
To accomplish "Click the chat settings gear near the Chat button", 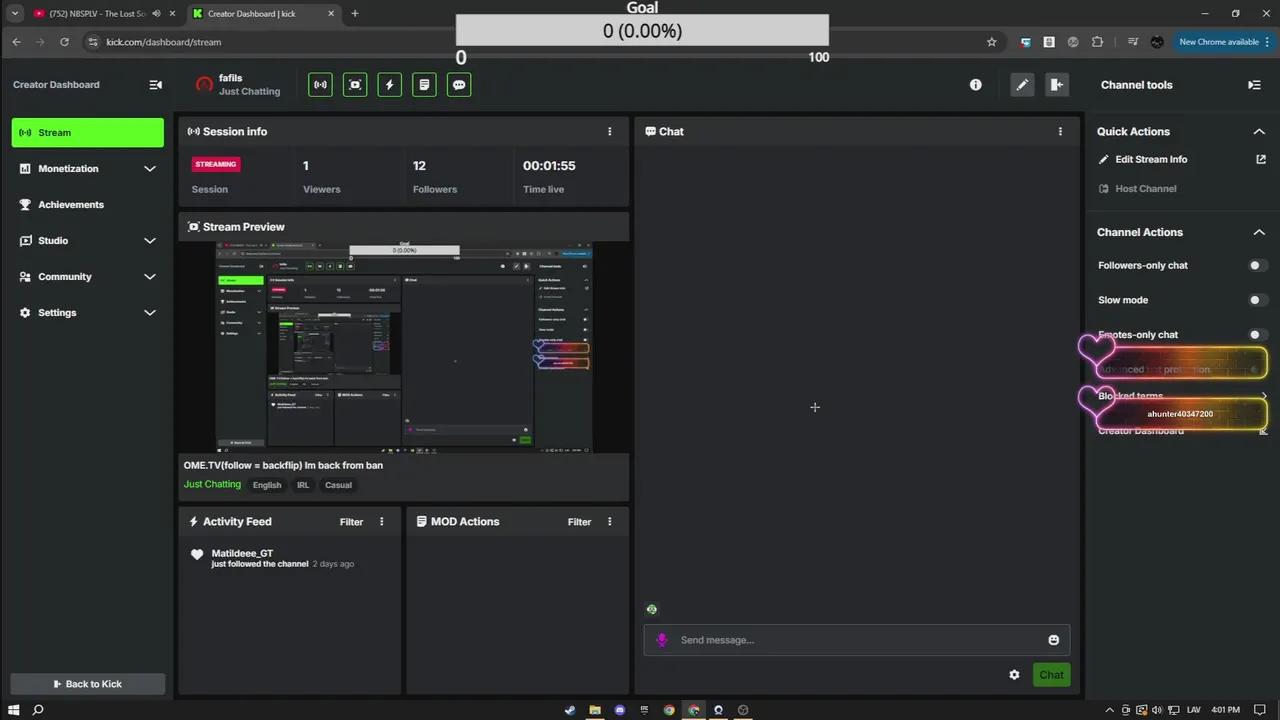I will [1014, 674].
